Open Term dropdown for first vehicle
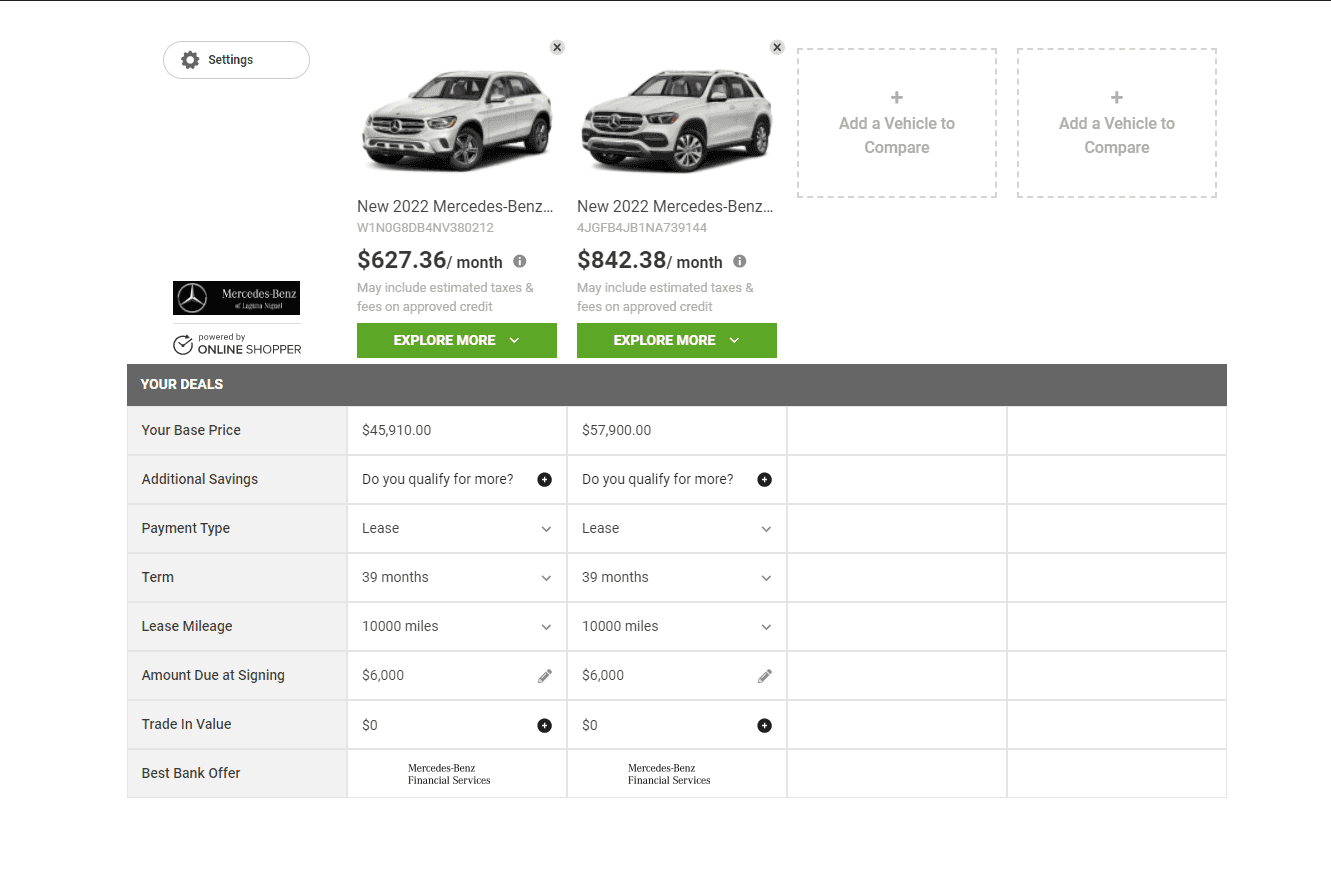The width and height of the screenshot is (1331, 895). [x=457, y=577]
